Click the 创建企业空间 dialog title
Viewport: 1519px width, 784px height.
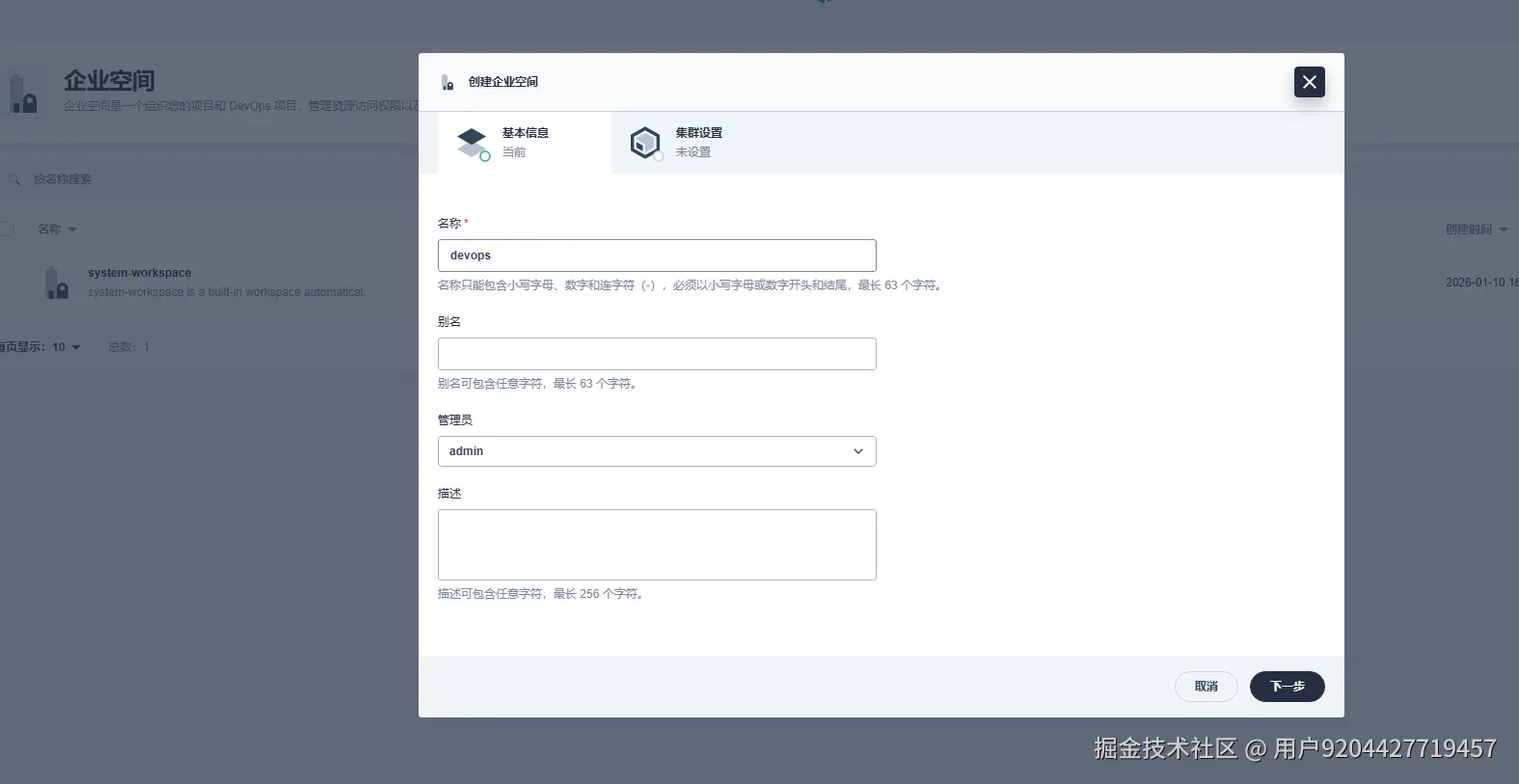[x=503, y=82]
